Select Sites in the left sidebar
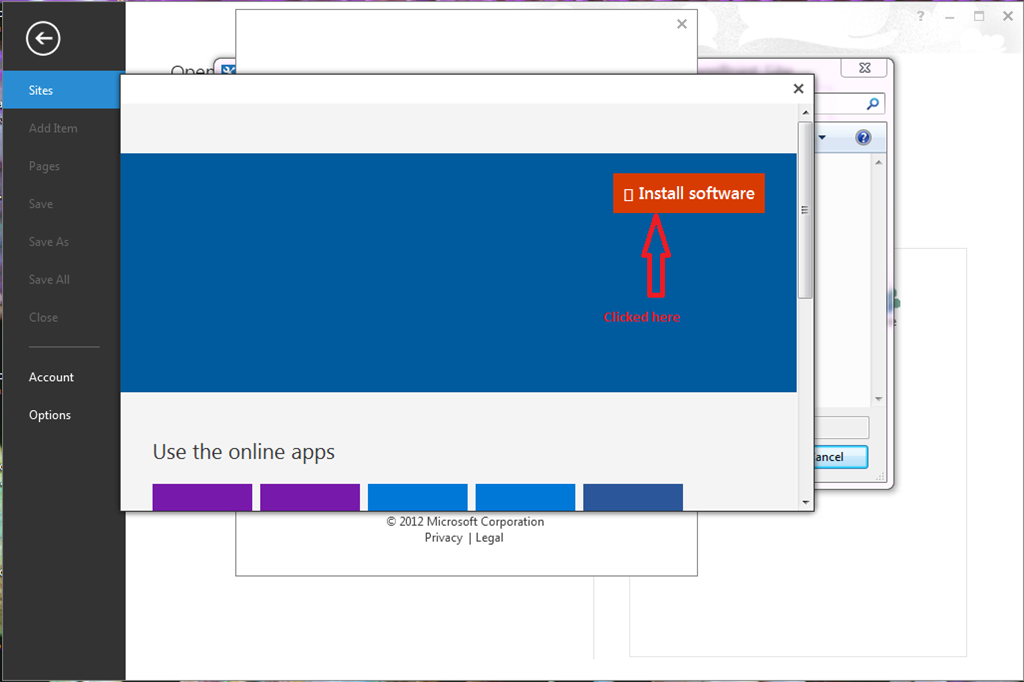 [63, 90]
